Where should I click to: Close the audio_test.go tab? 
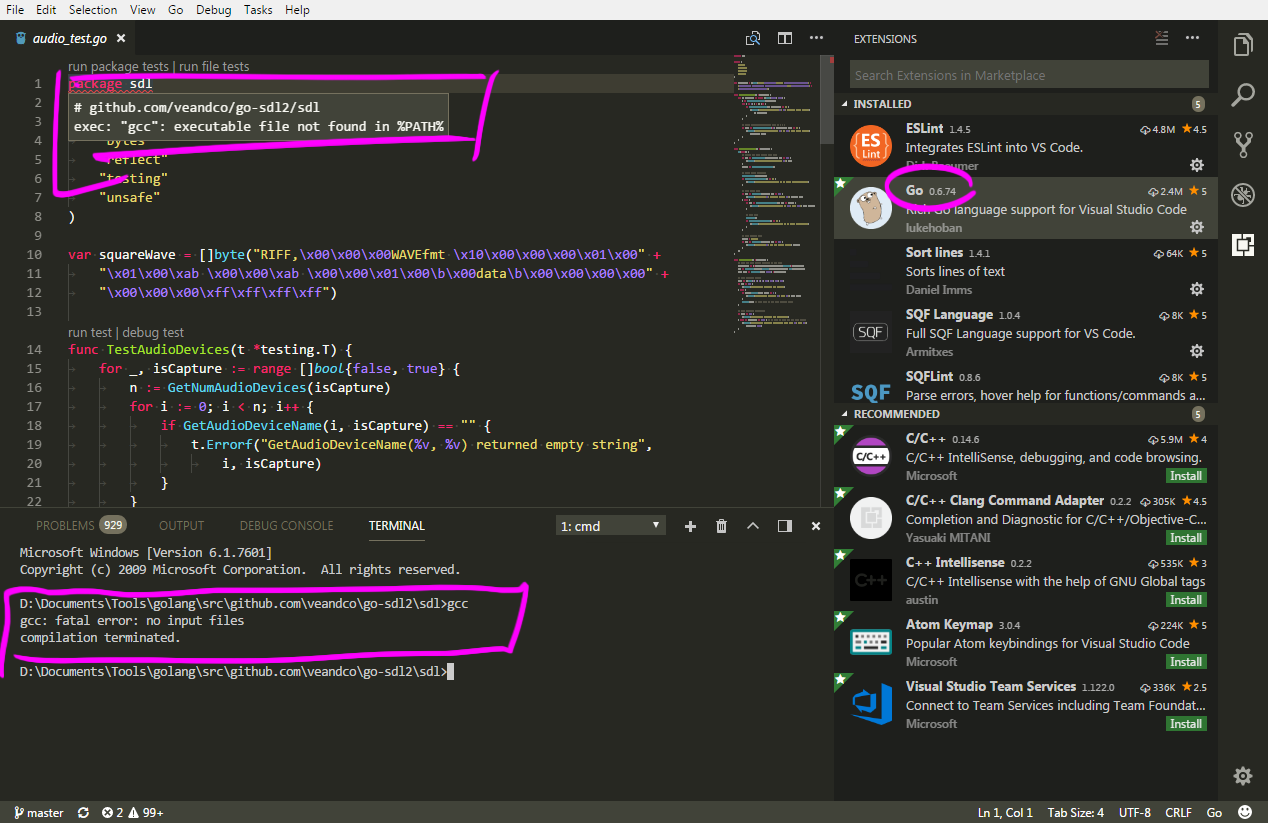point(121,38)
